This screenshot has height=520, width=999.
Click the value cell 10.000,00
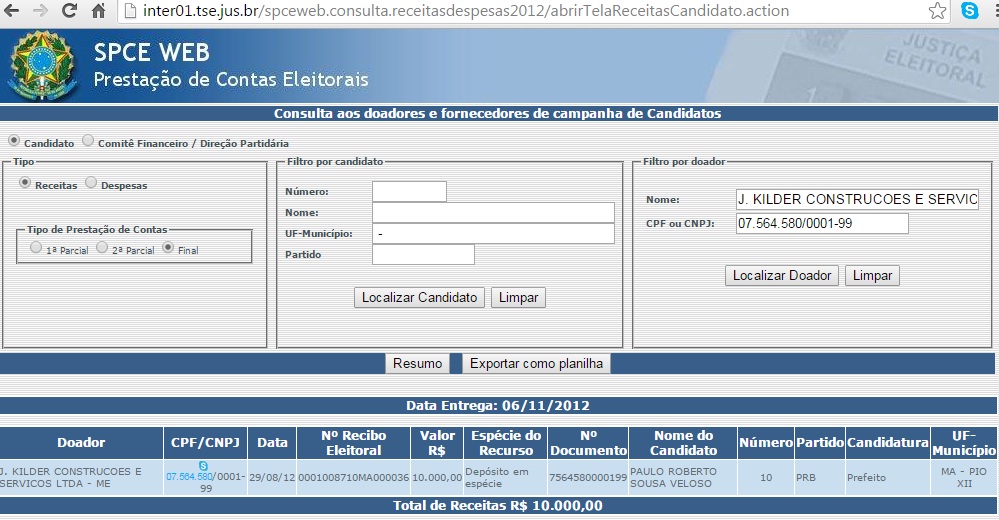pos(437,477)
